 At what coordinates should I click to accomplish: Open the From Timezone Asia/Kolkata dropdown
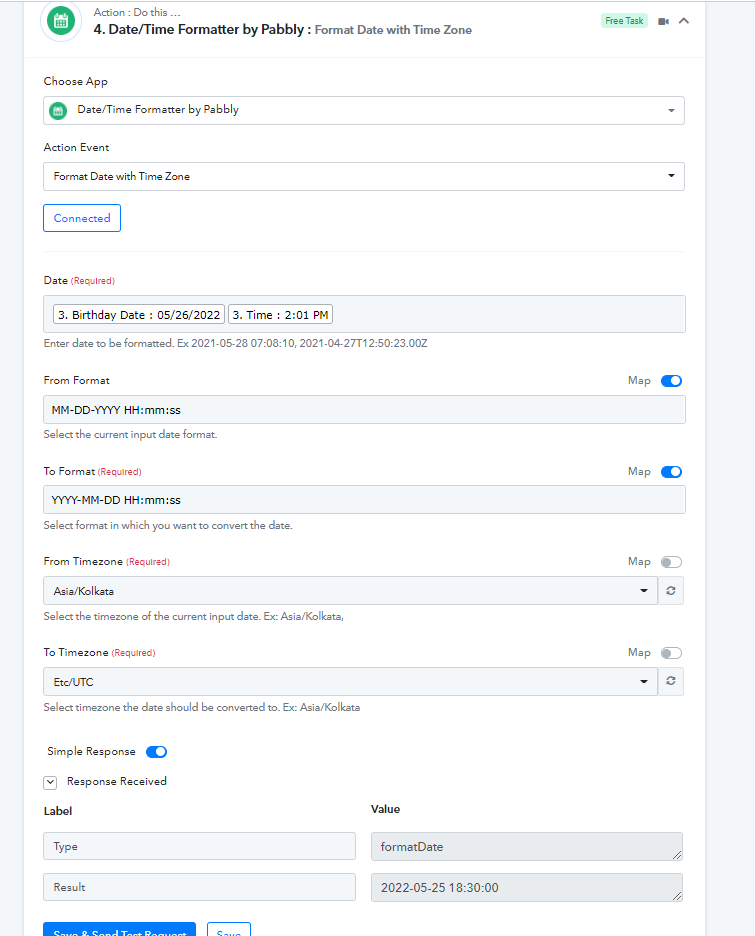point(350,590)
